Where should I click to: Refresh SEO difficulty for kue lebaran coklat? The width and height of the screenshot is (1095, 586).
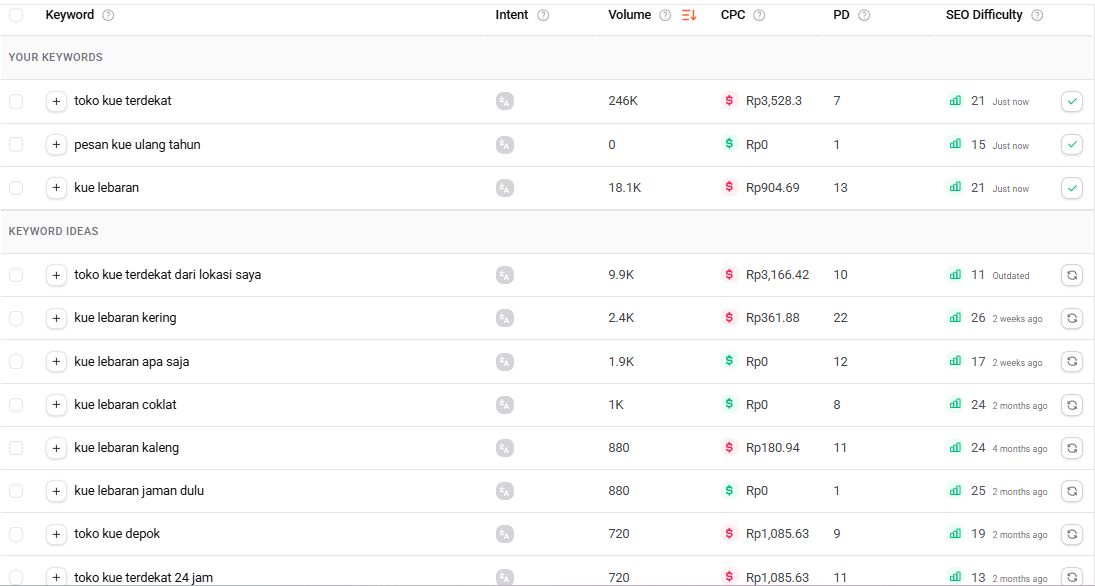(1072, 405)
